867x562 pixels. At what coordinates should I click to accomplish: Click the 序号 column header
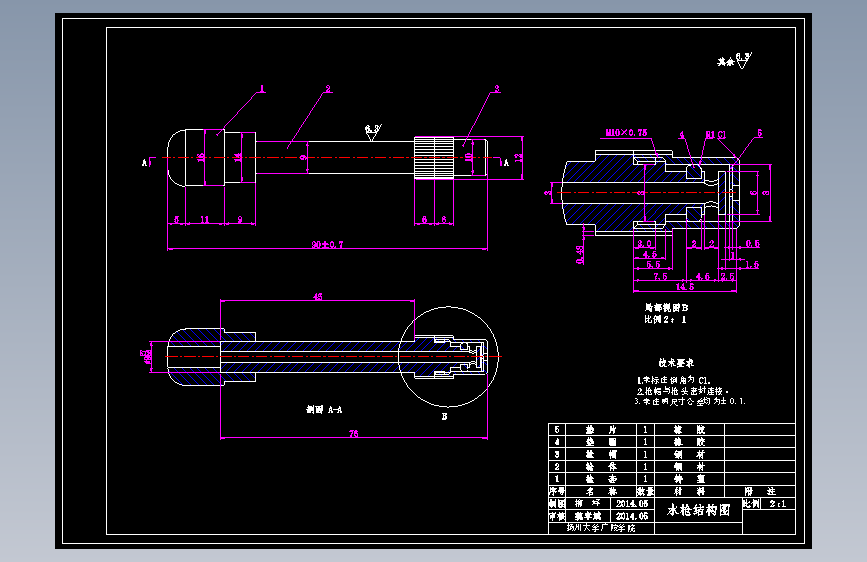click(557, 491)
